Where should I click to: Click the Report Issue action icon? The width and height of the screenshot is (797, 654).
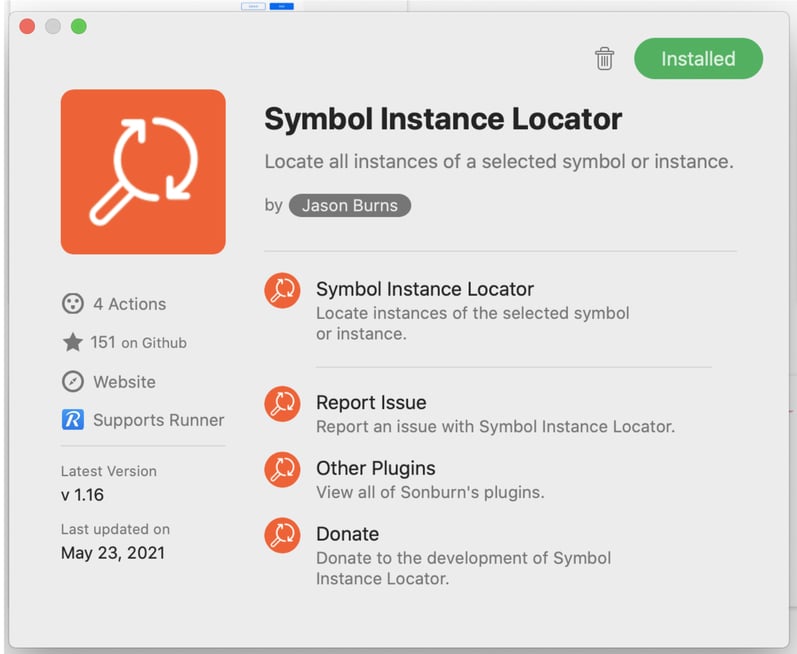pyautogui.click(x=282, y=404)
